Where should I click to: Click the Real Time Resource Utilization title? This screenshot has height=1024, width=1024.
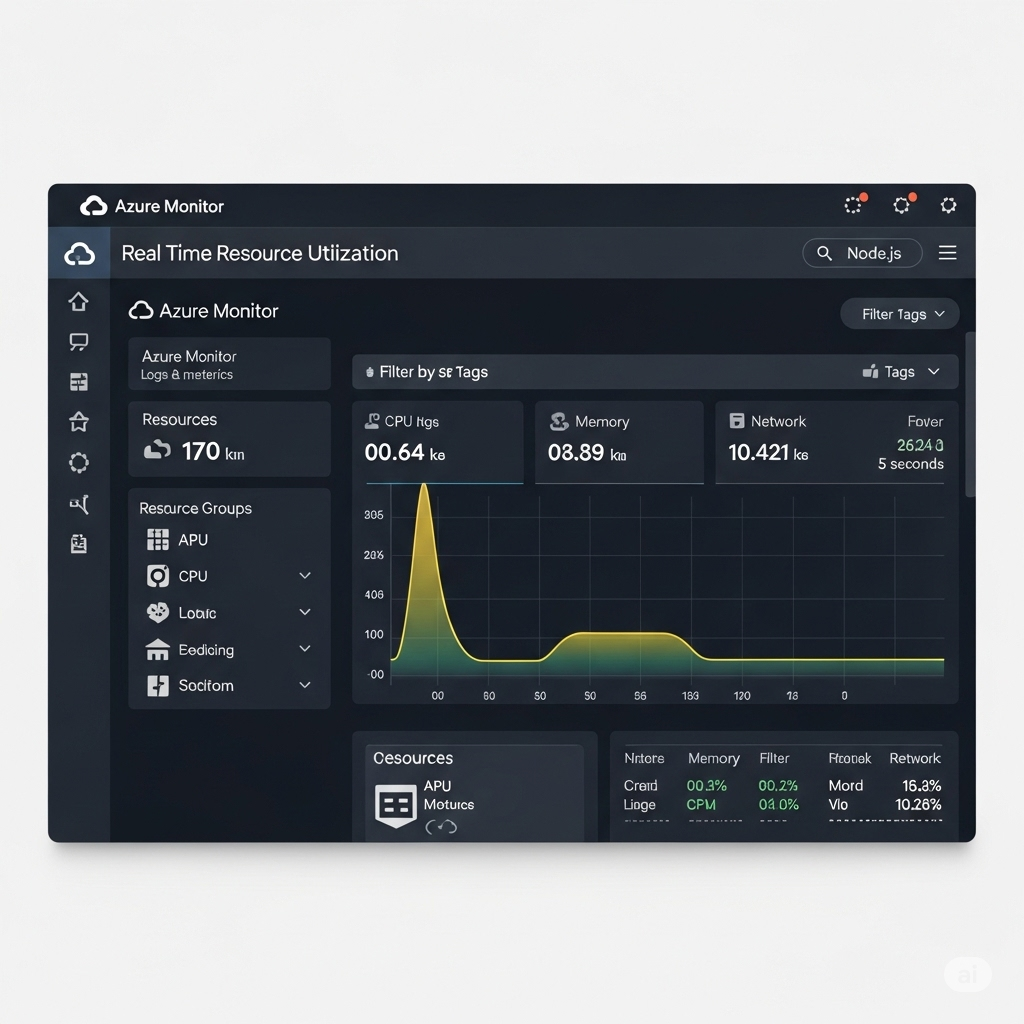click(260, 253)
